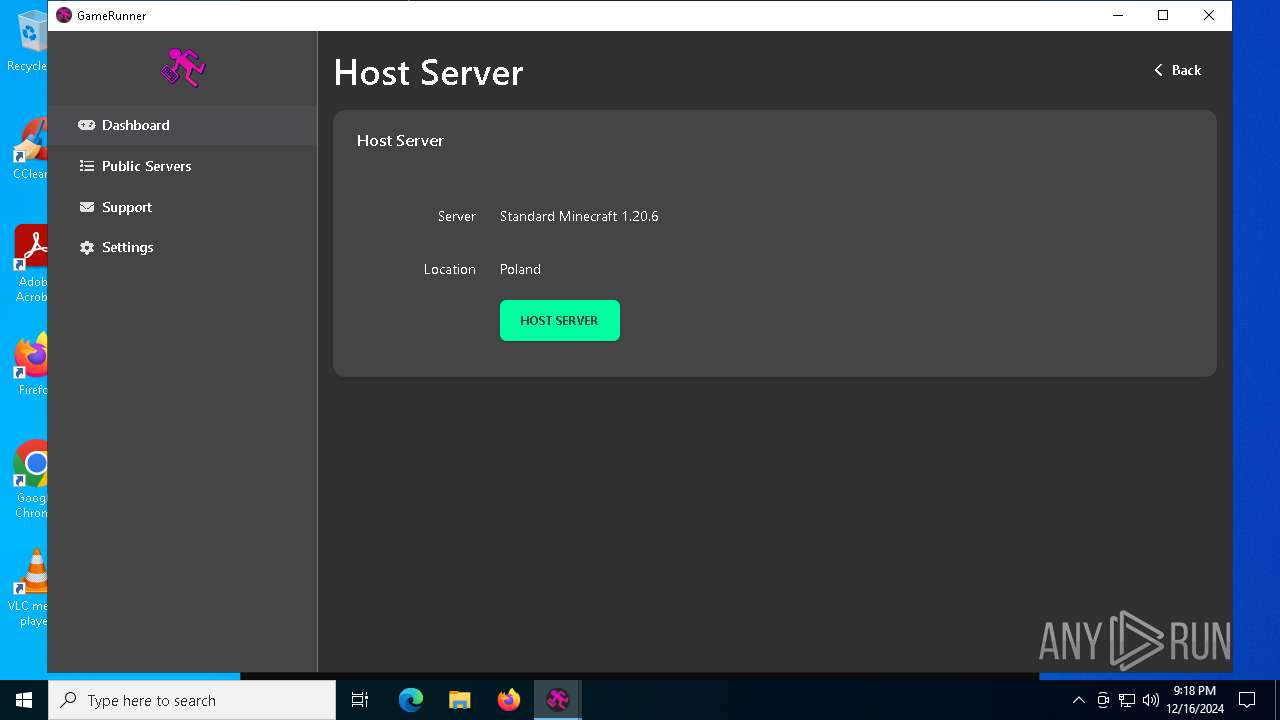This screenshot has height=720, width=1280.
Task: Click the GameRunner running-figure logo
Action: click(x=183, y=67)
